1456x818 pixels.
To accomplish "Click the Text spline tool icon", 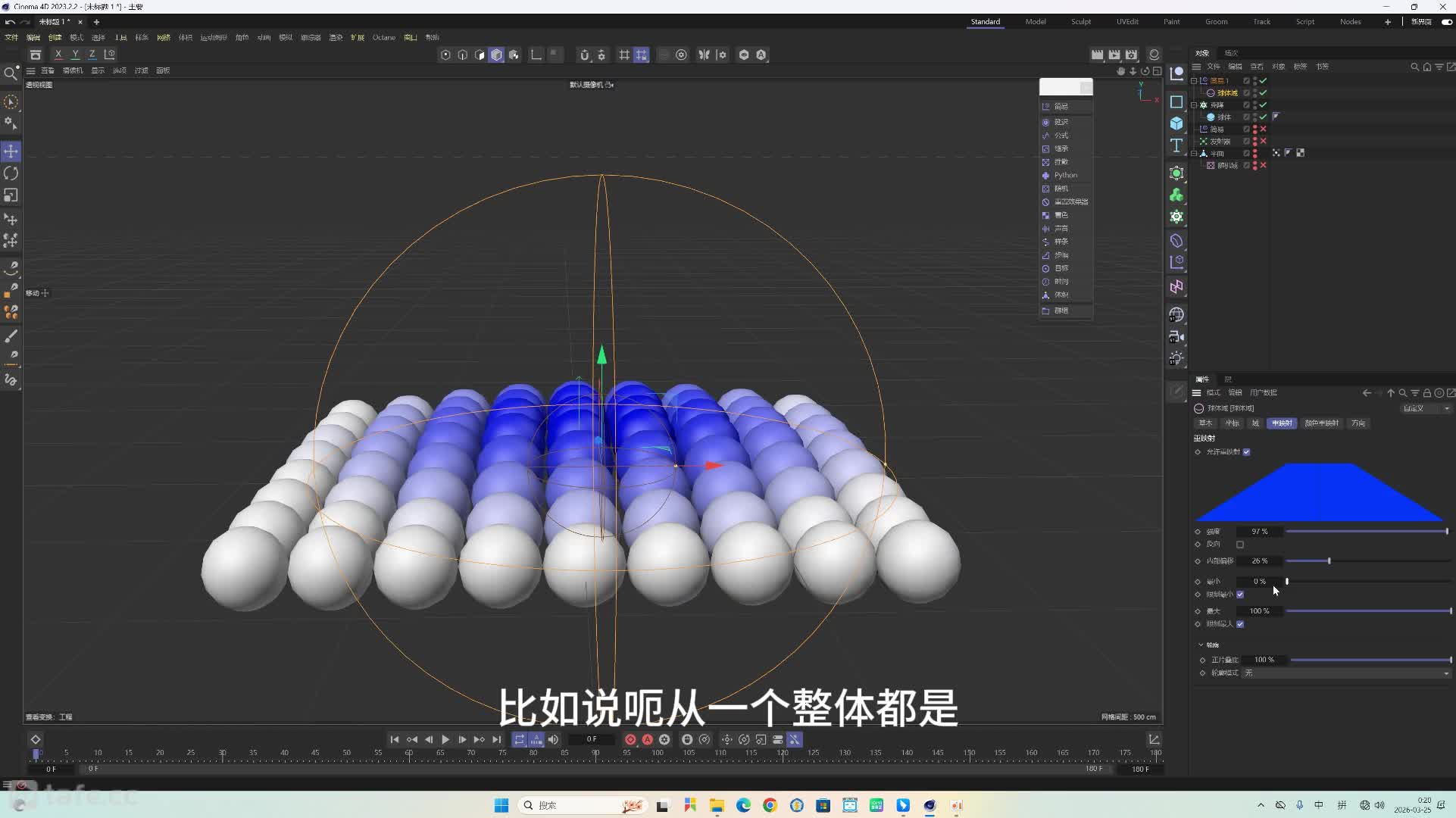I will (1176, 145).
